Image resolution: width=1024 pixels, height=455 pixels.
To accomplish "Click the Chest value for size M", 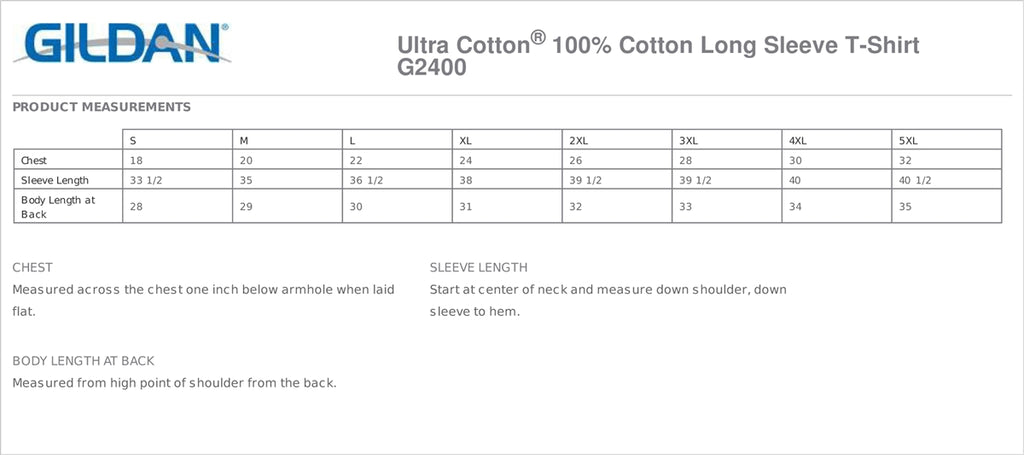I will pos(245,160).
